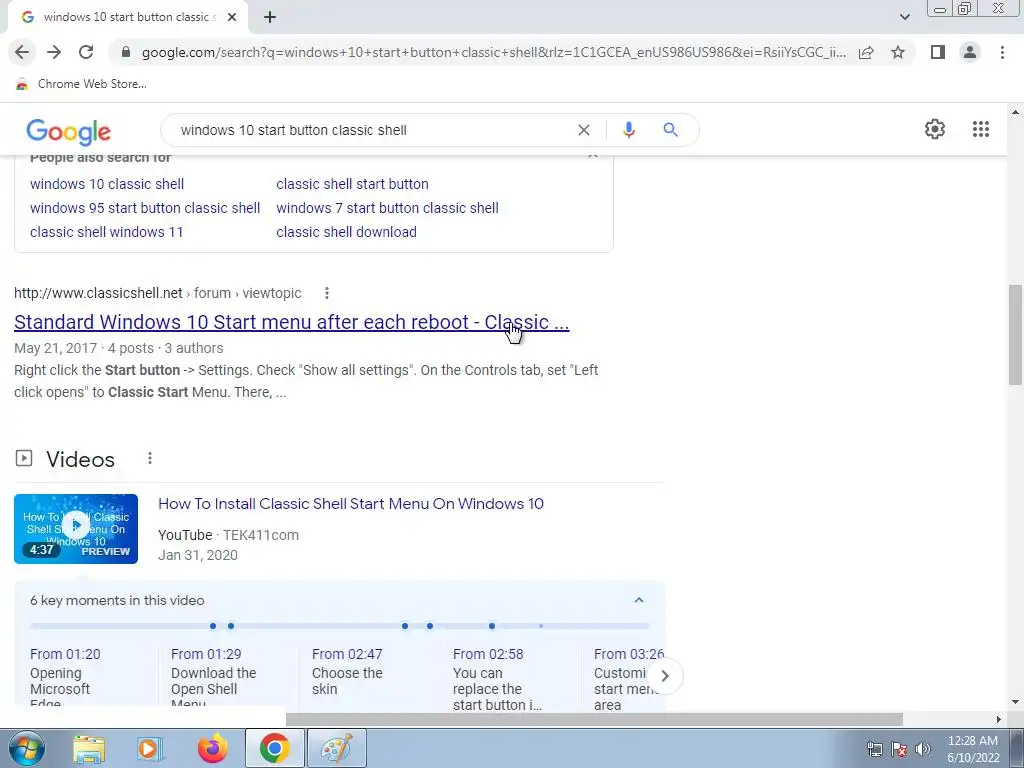Clear the search box with X
The height and width of the screenshot is (768, 1024).
[584, 130]
